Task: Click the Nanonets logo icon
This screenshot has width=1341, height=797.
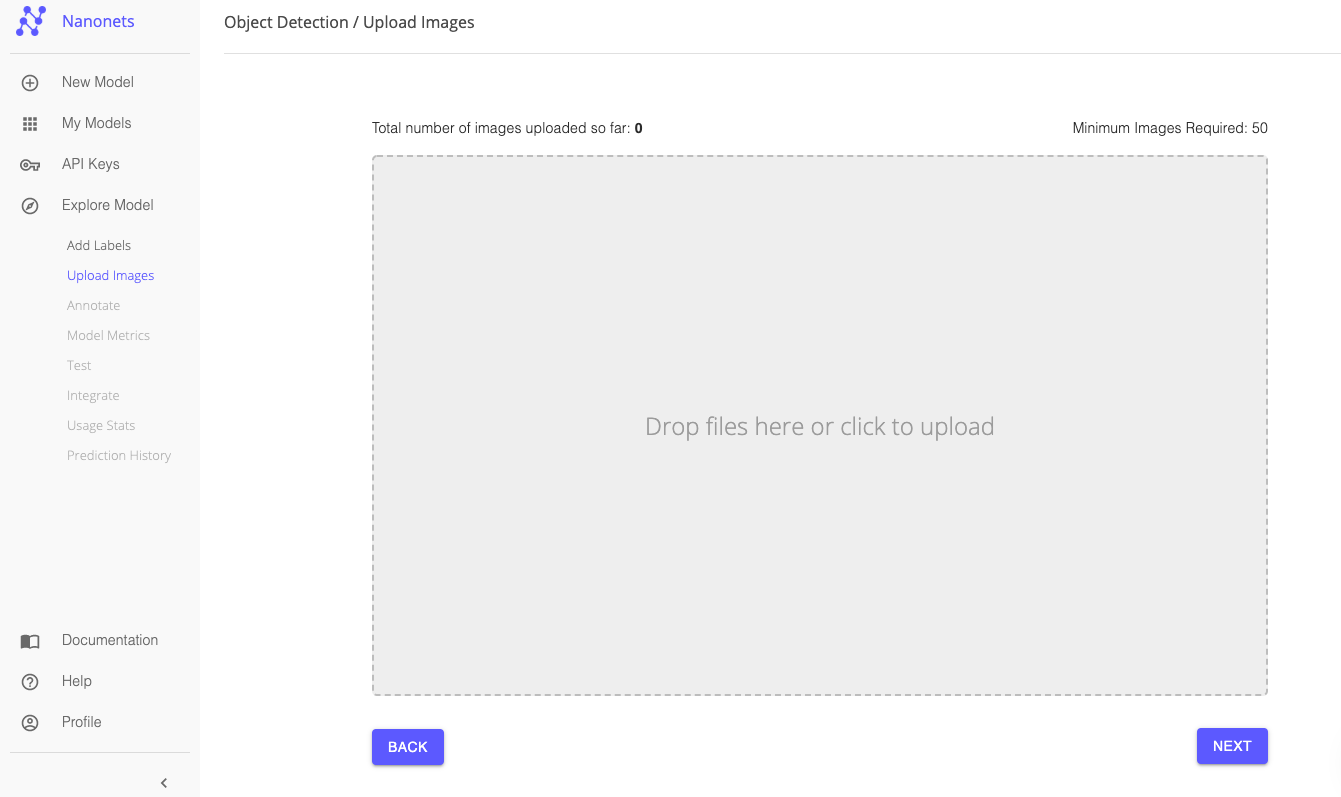Action: pyautogui.click(x=31, y=21)
